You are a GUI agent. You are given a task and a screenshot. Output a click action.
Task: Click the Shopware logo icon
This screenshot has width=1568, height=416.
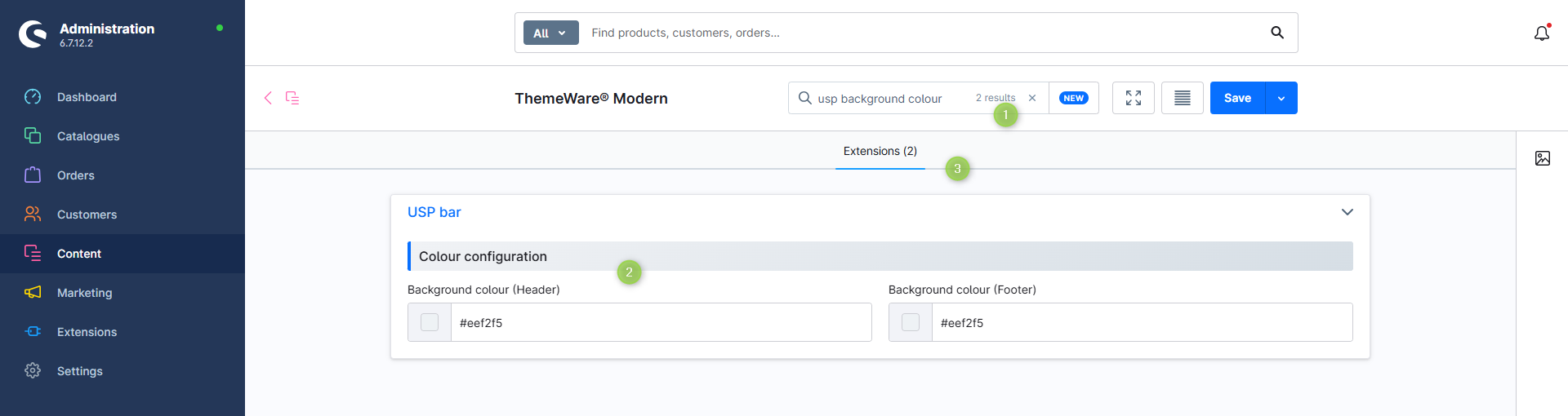pos(33,34)
